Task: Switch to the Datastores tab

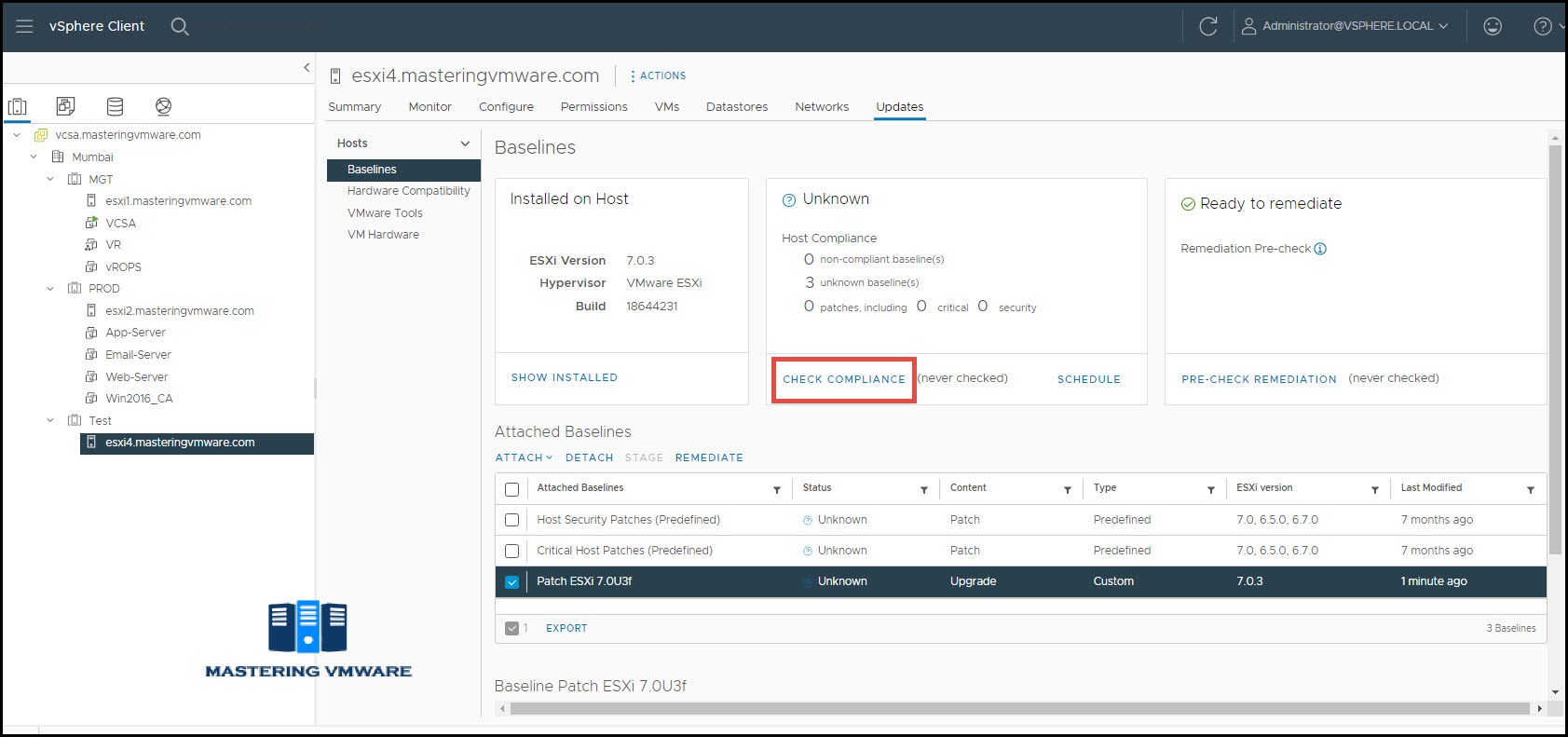Action: pyautogui.click(x=737, y=107)
